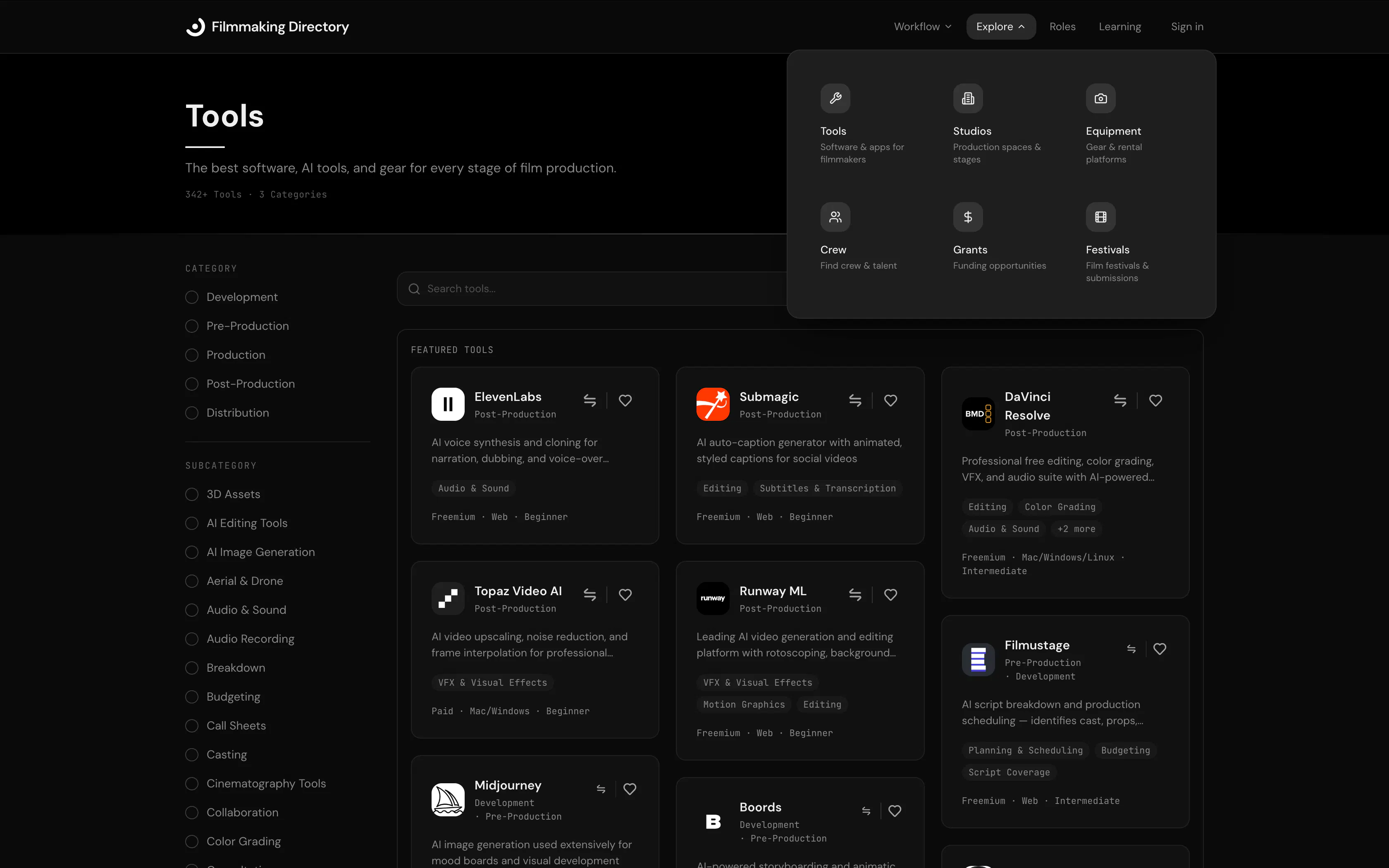Select the Budgeting subcategory radio button

click(192, 697)
